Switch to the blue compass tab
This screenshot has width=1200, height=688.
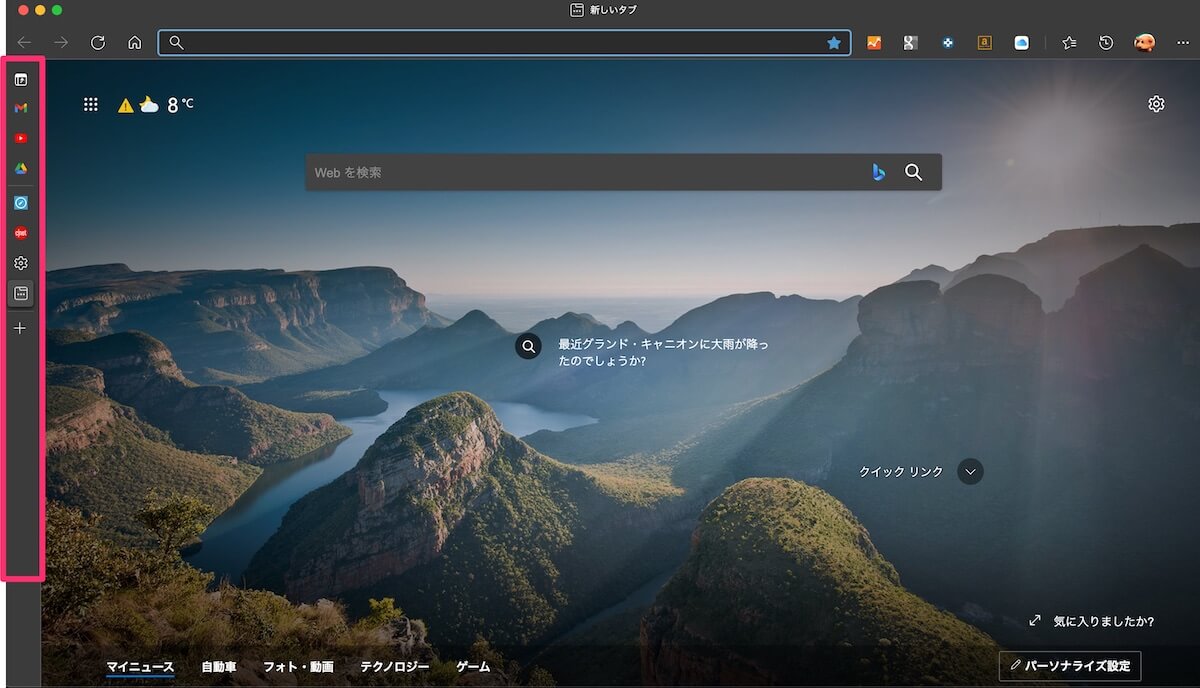tap(20, 203)
